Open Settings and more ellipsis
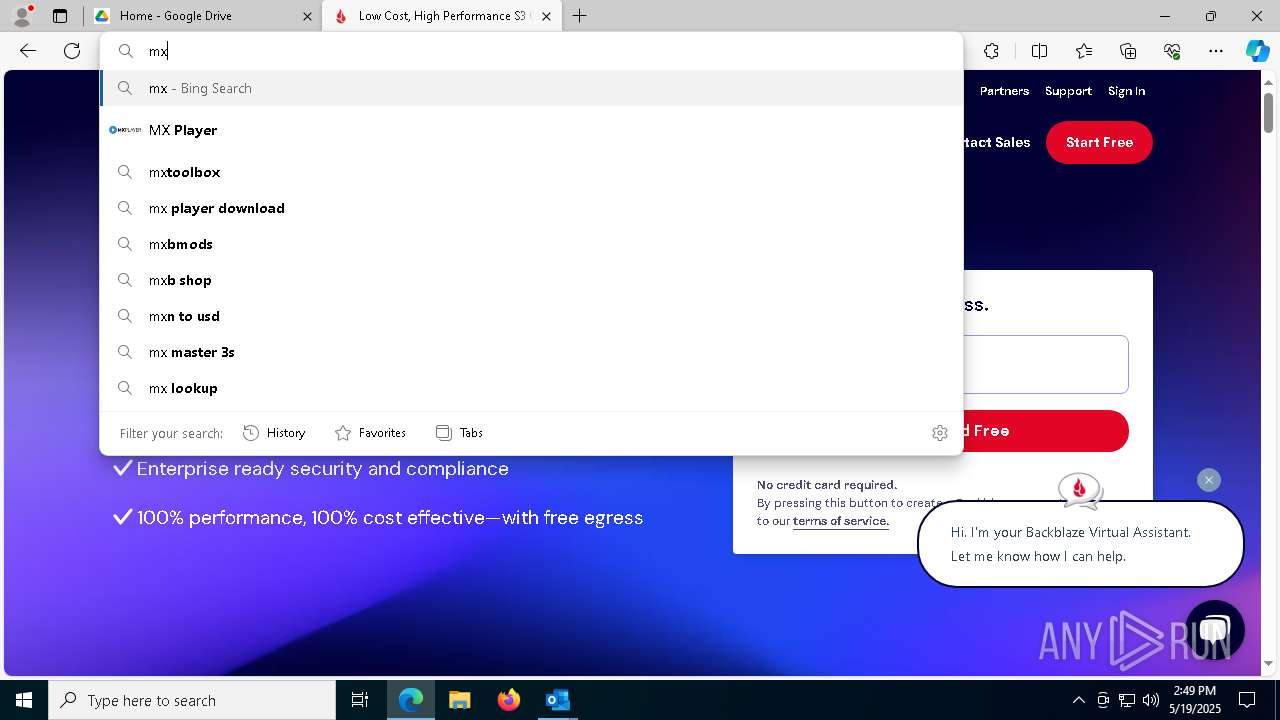This screenshot has height=720, width=1280. (x=1216, y=51)
